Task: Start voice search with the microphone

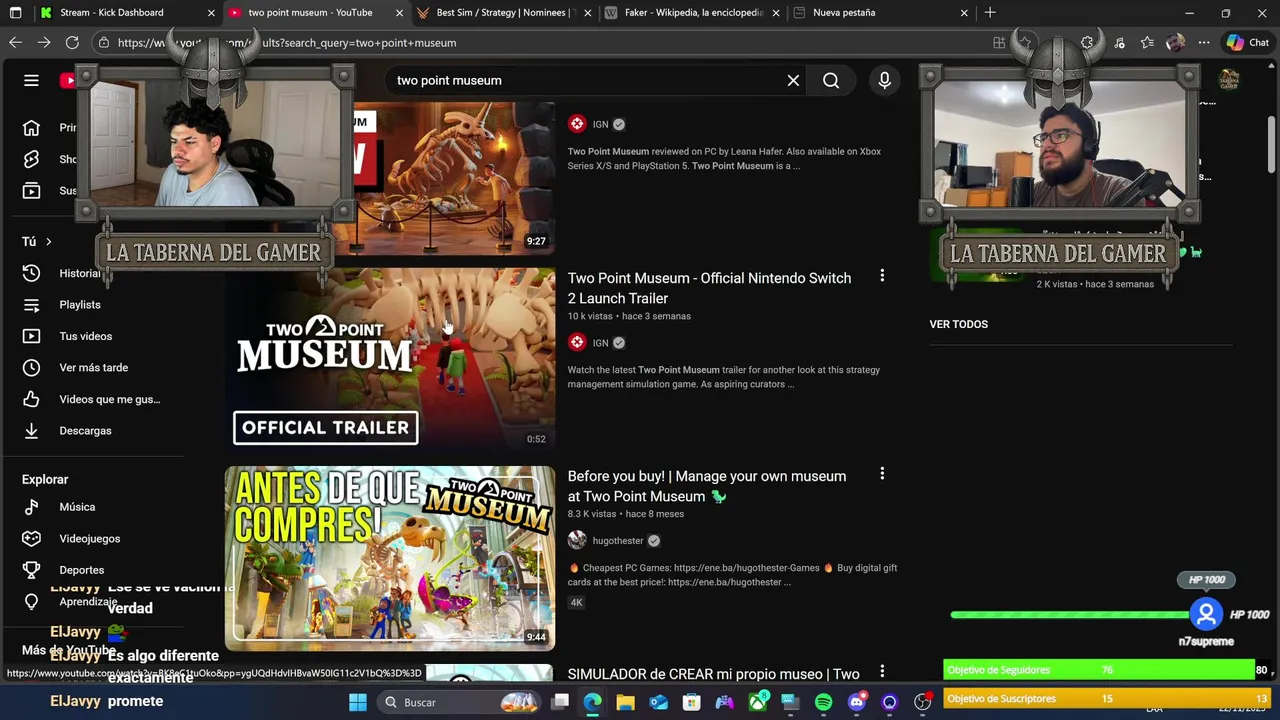Action: (884, 80)
